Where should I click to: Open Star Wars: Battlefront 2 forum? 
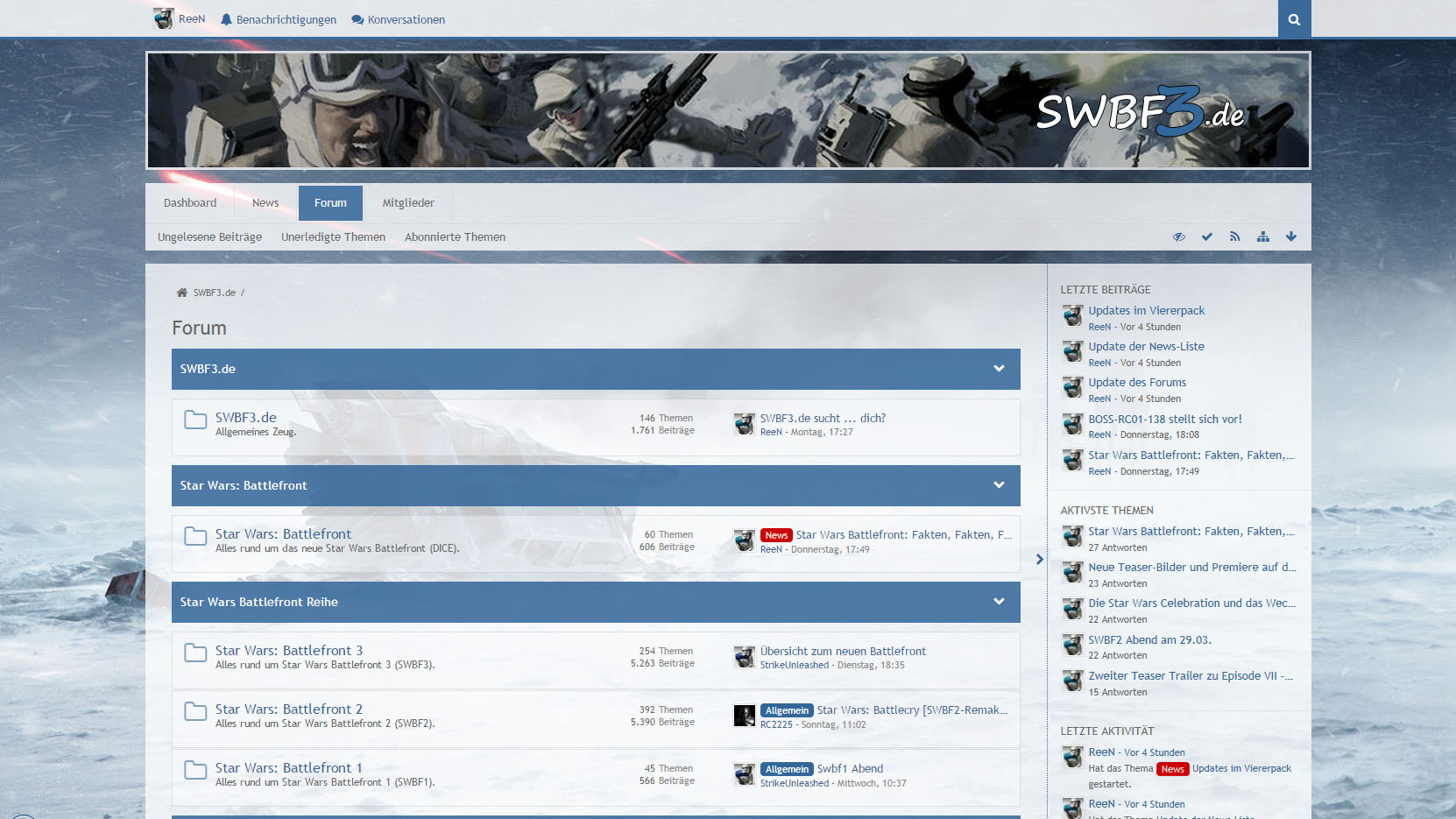(289, 710)
